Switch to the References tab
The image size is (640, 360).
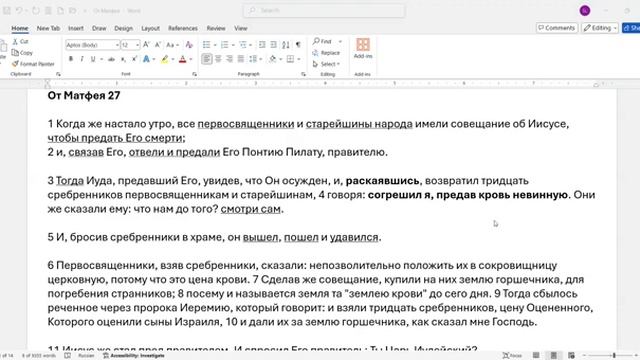click(183, 28)
